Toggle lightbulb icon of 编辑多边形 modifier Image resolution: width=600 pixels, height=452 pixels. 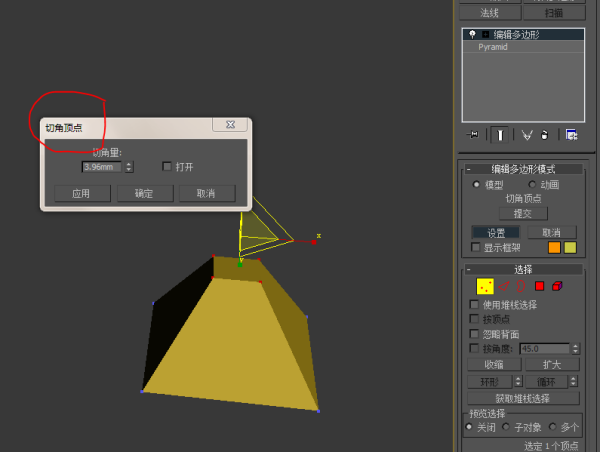point(472,34)
